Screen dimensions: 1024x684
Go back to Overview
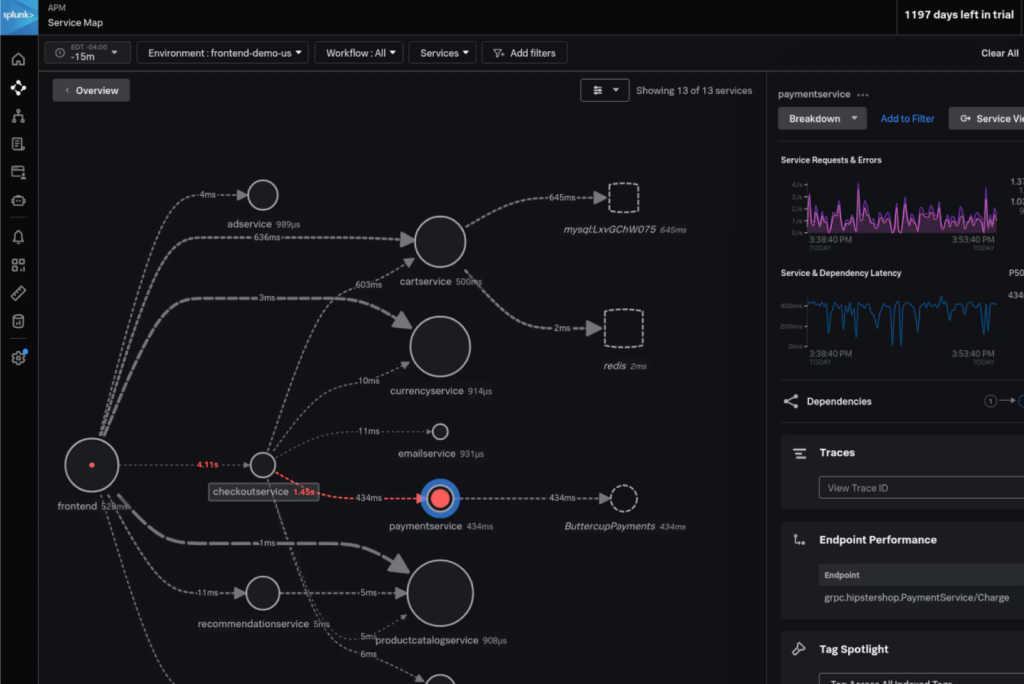[91, 90]
